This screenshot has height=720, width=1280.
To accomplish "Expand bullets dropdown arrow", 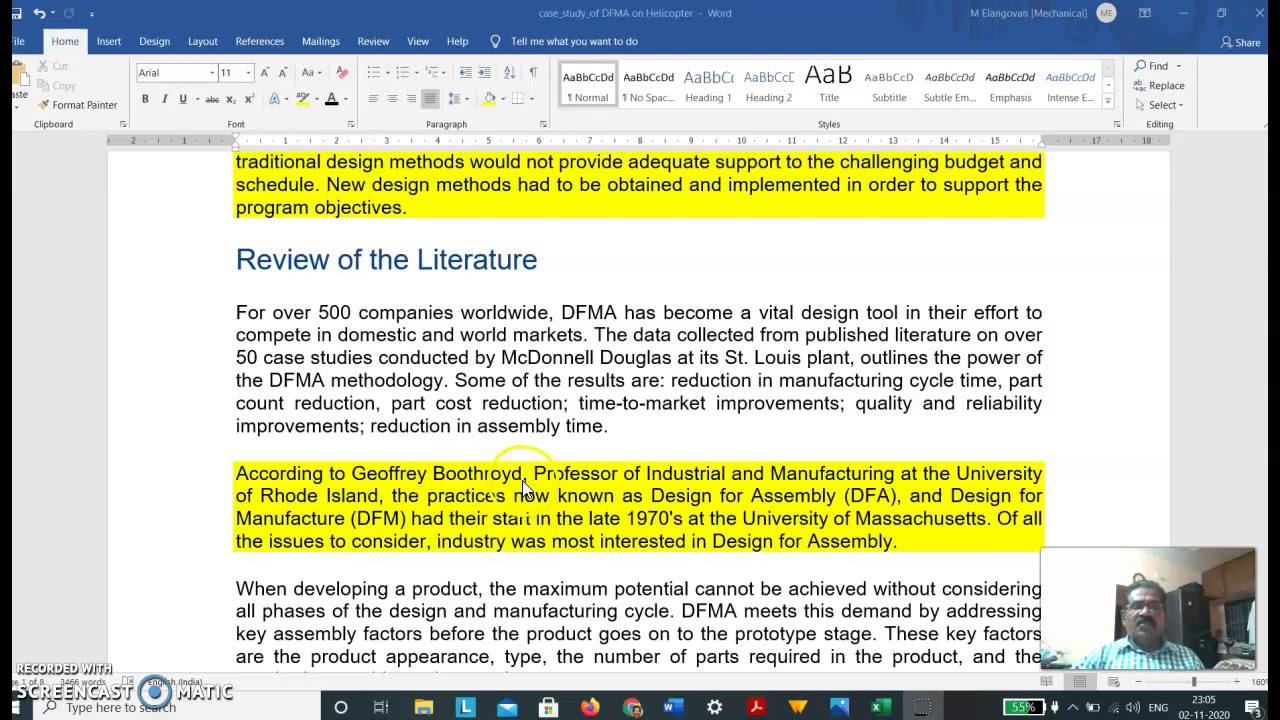I will pos(386,72).
